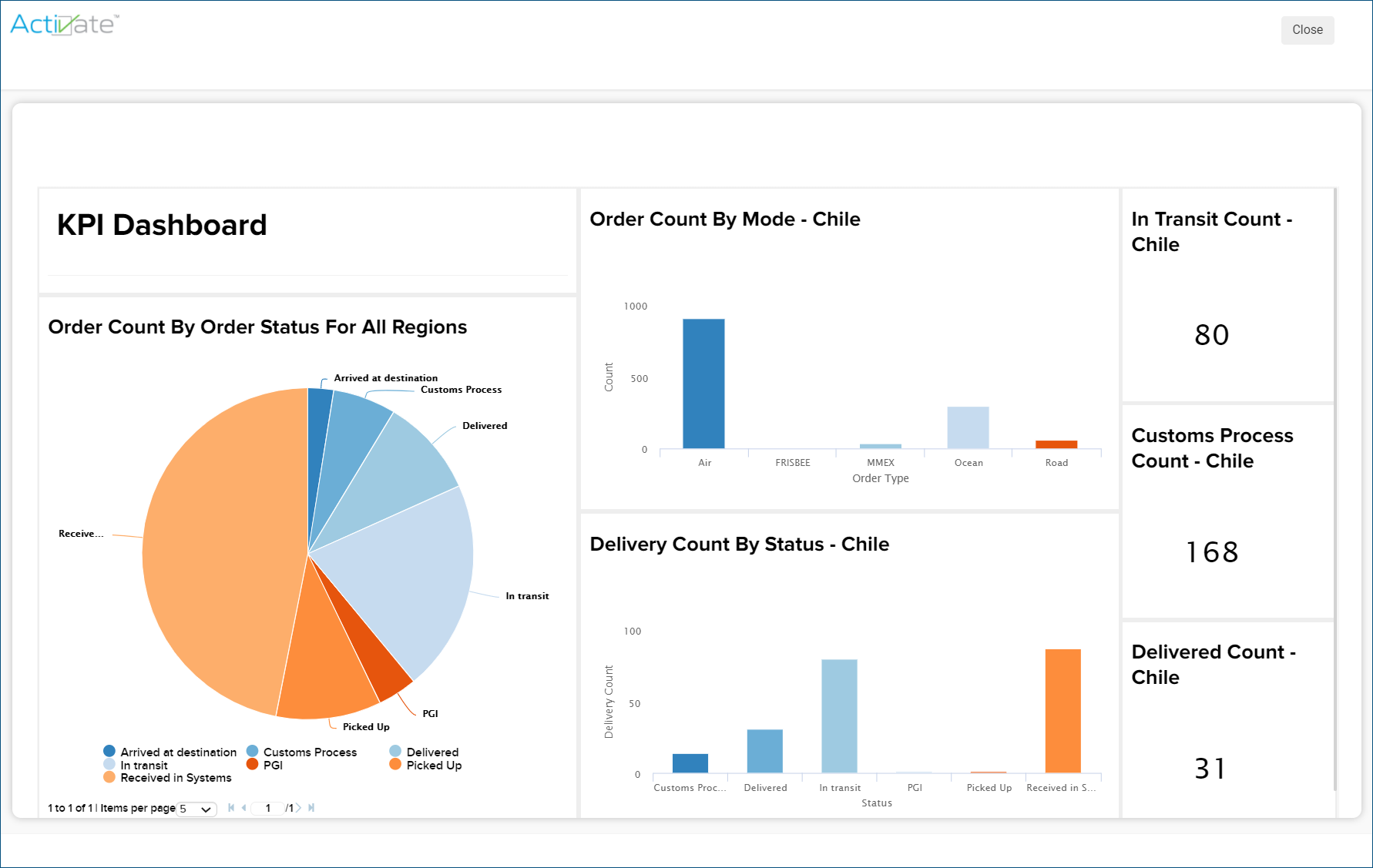Close the KPI dashboard view
Image resolution: width=1373 pixels, height=868 pixels.
pyautogui.click(x=1308, y=30)
